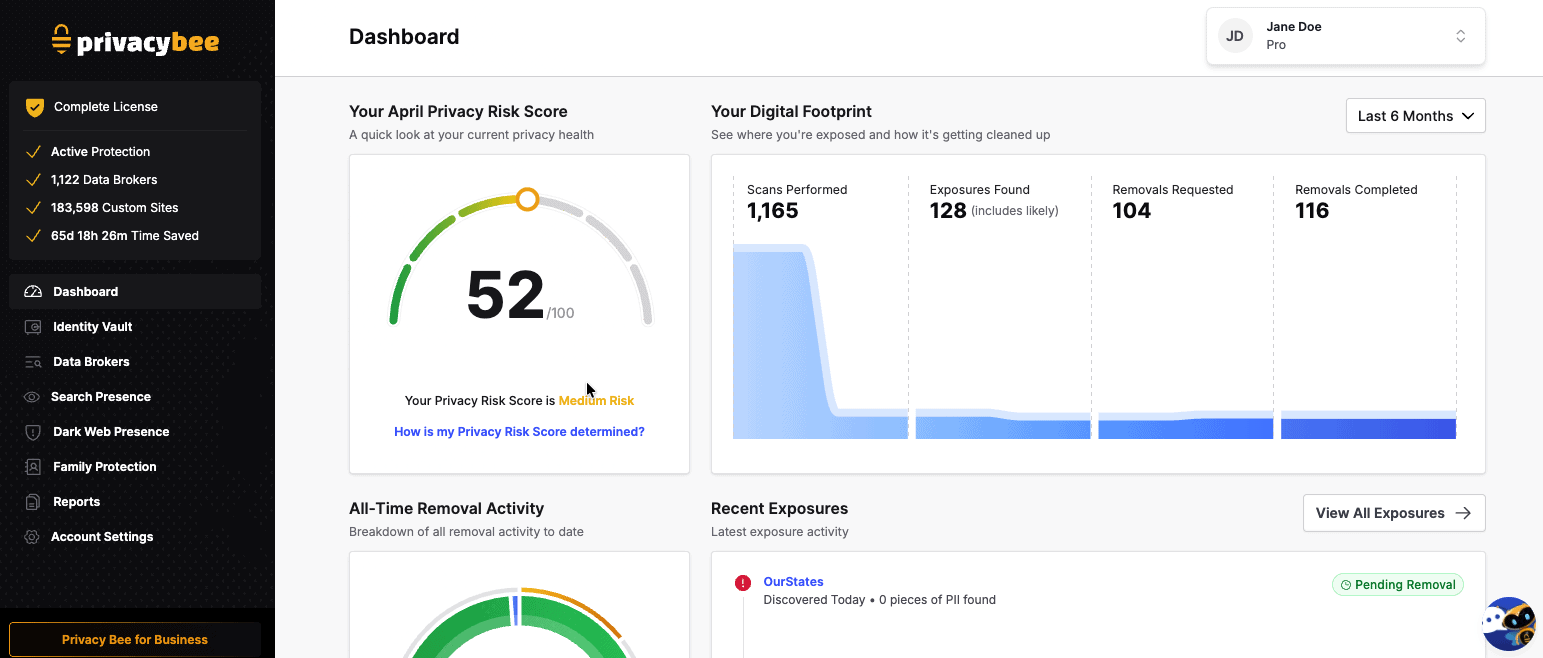Viewport: 1543px width, 658px height.
Task: Click the 104 removals requested value
Action: (1132, 211)
